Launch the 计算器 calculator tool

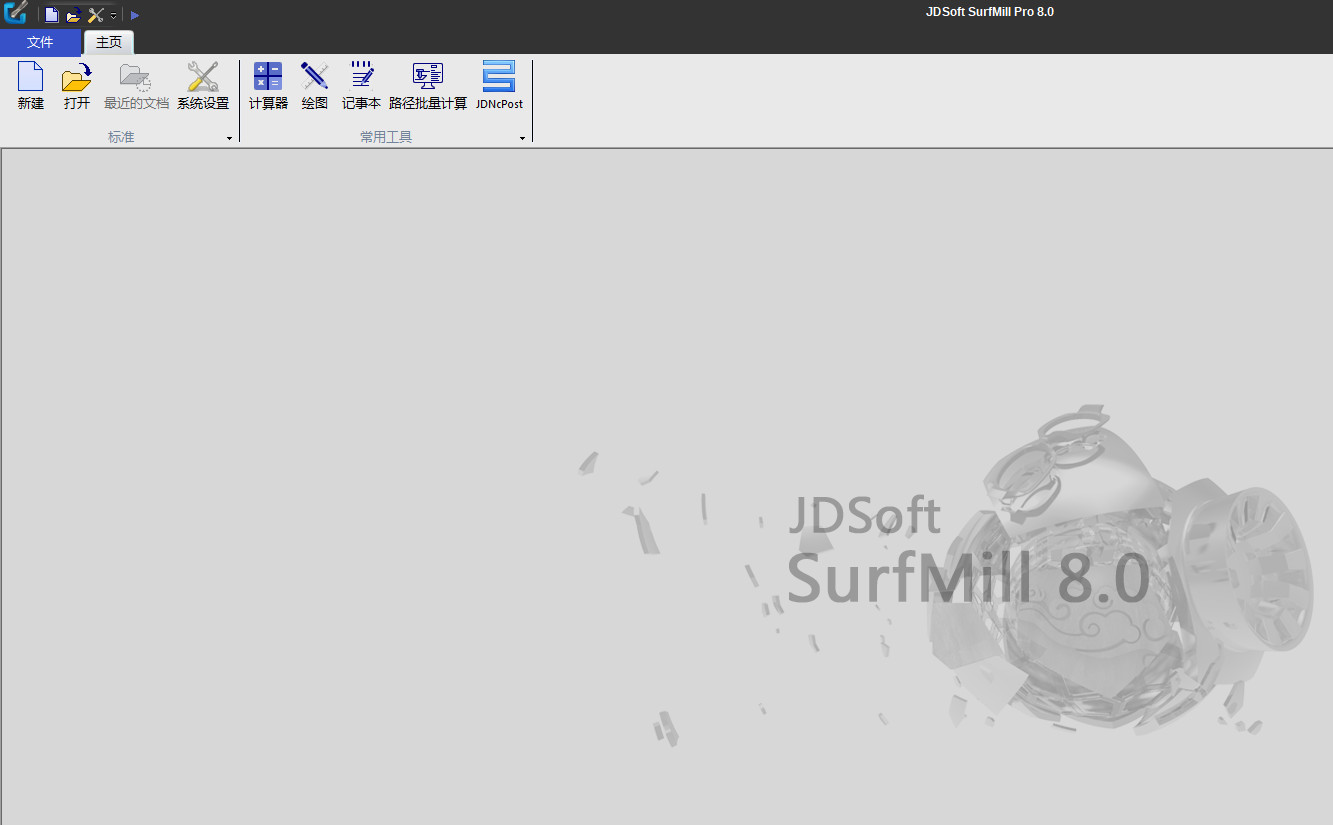pyautogui.click(x=268, y=85)
